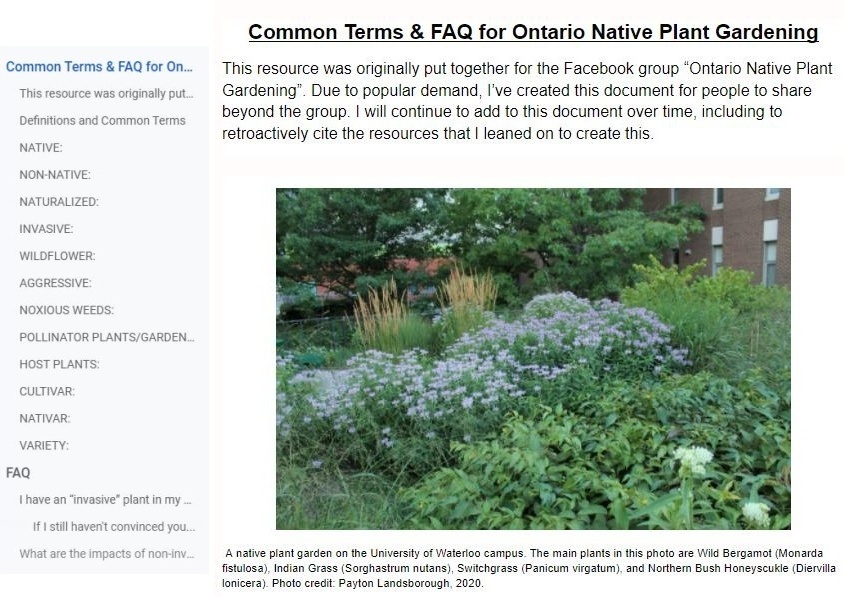
Task: Navigate to NATIVAR: in the outline
Action: tap(45, 418)
